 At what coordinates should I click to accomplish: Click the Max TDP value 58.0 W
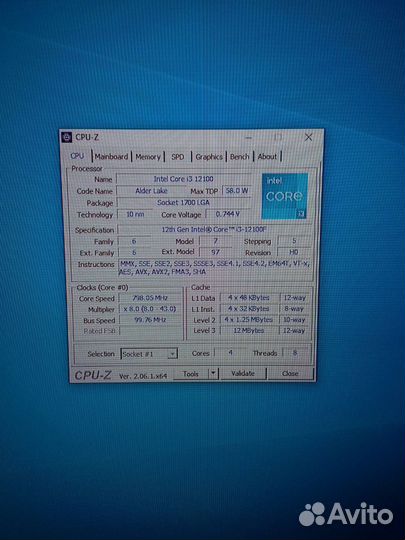pyautogui.click(x=237, y=190)
